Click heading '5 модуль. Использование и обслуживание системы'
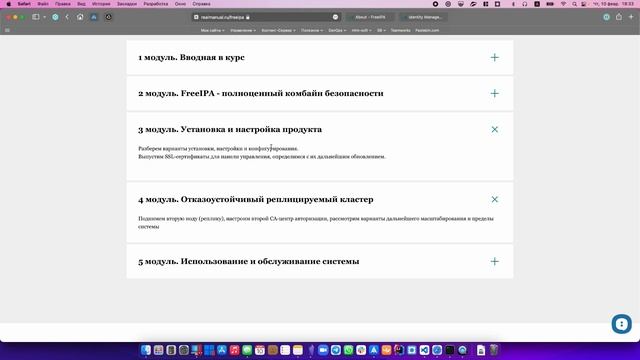This screenshot has width=640, height=360. coord(249,261)
